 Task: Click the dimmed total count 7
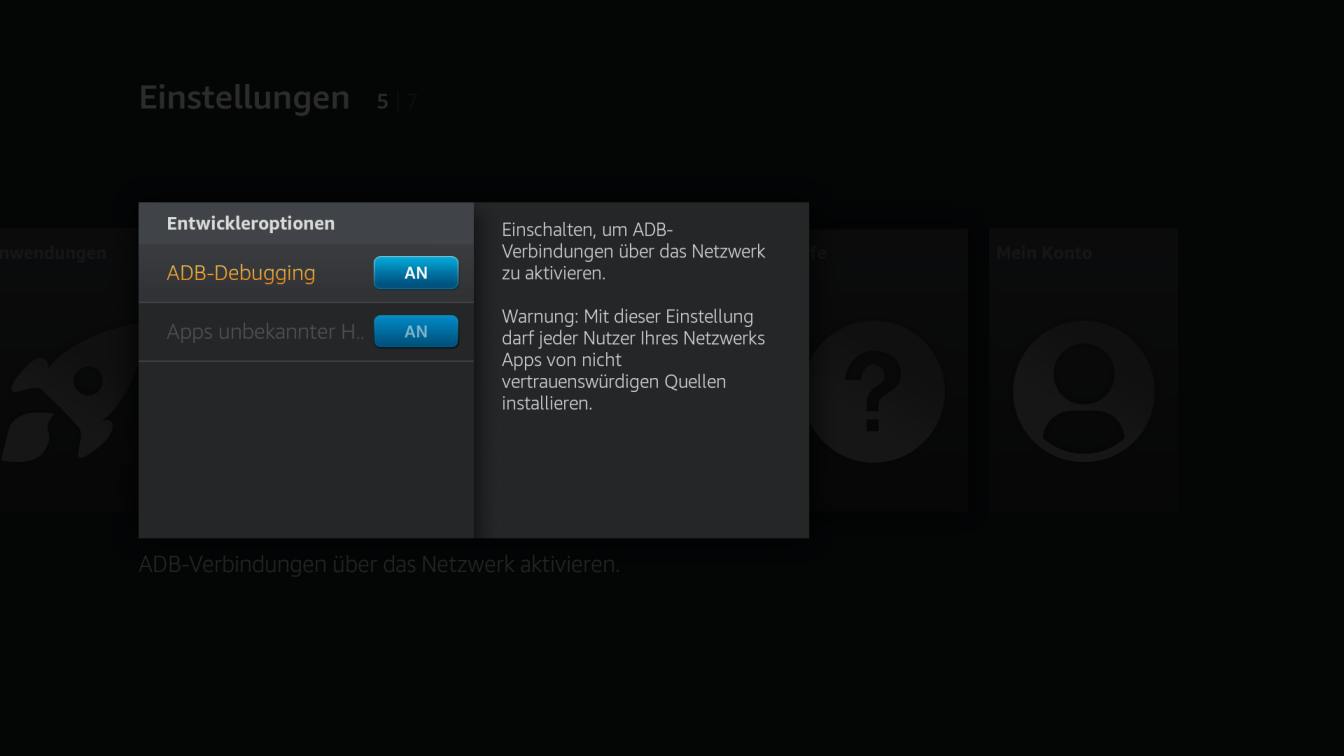click(x=411, y=101)
